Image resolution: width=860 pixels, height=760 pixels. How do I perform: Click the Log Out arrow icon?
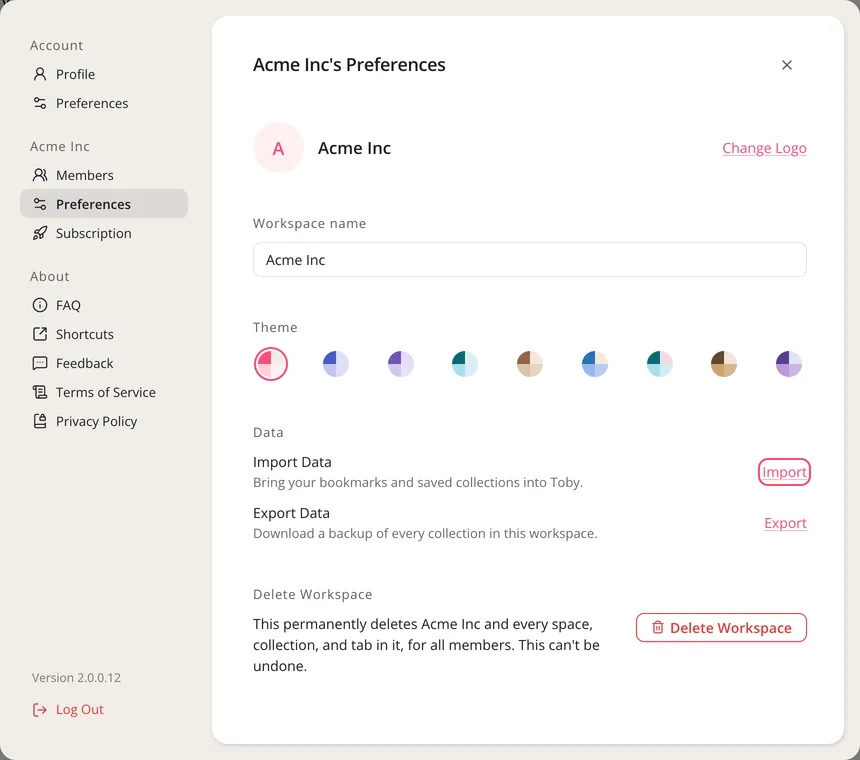click(x=40, y=710)
